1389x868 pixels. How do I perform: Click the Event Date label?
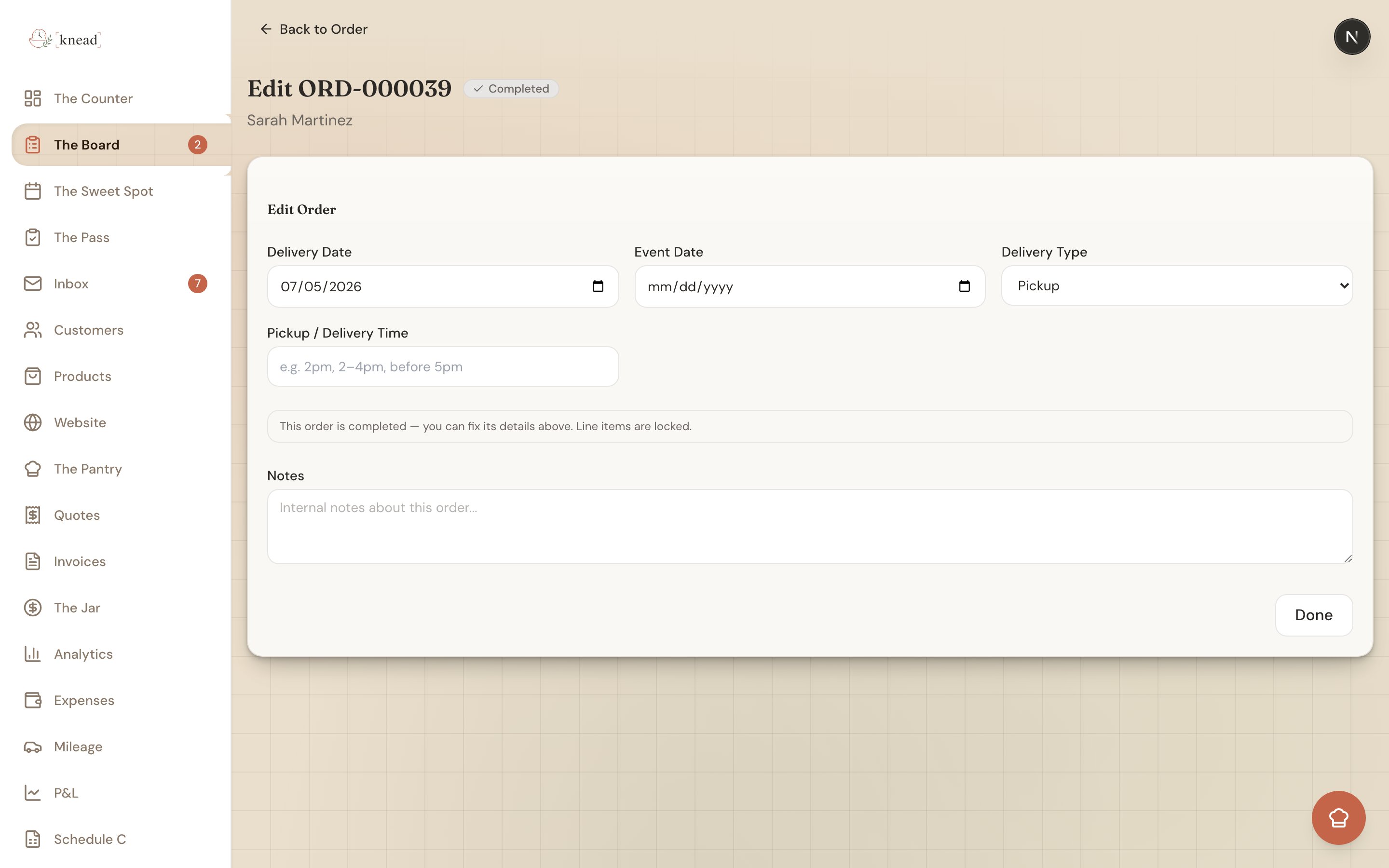pos(668,252)
